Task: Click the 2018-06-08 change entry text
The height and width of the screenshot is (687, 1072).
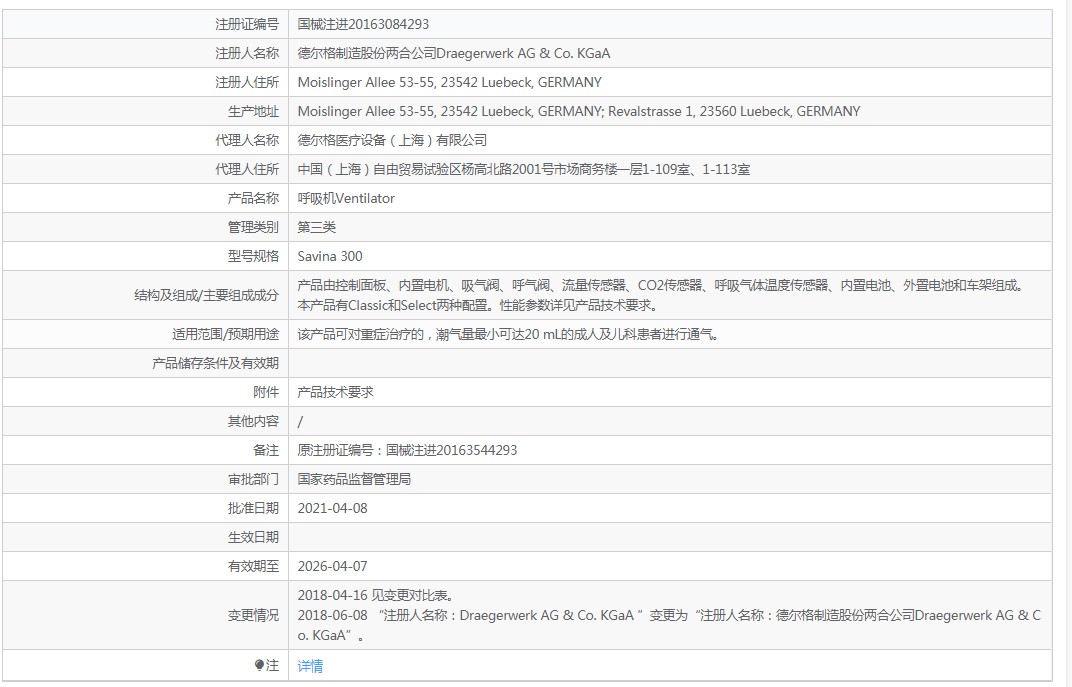Action: [669, 625]
